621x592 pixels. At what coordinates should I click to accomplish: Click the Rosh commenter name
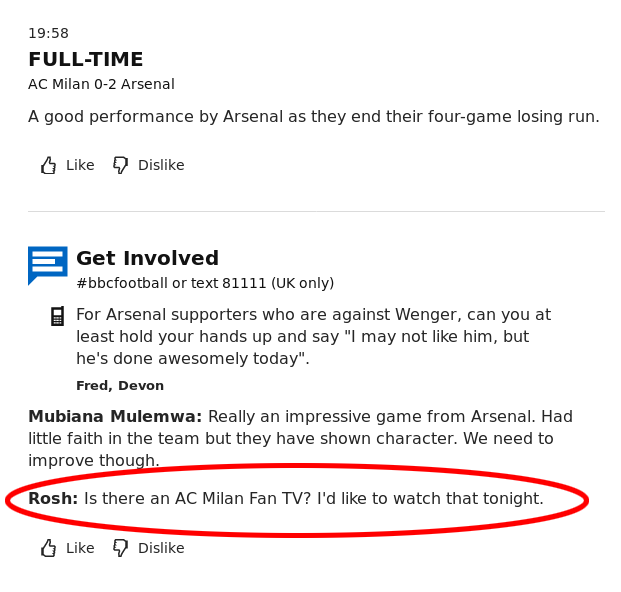tap(53, 499)
